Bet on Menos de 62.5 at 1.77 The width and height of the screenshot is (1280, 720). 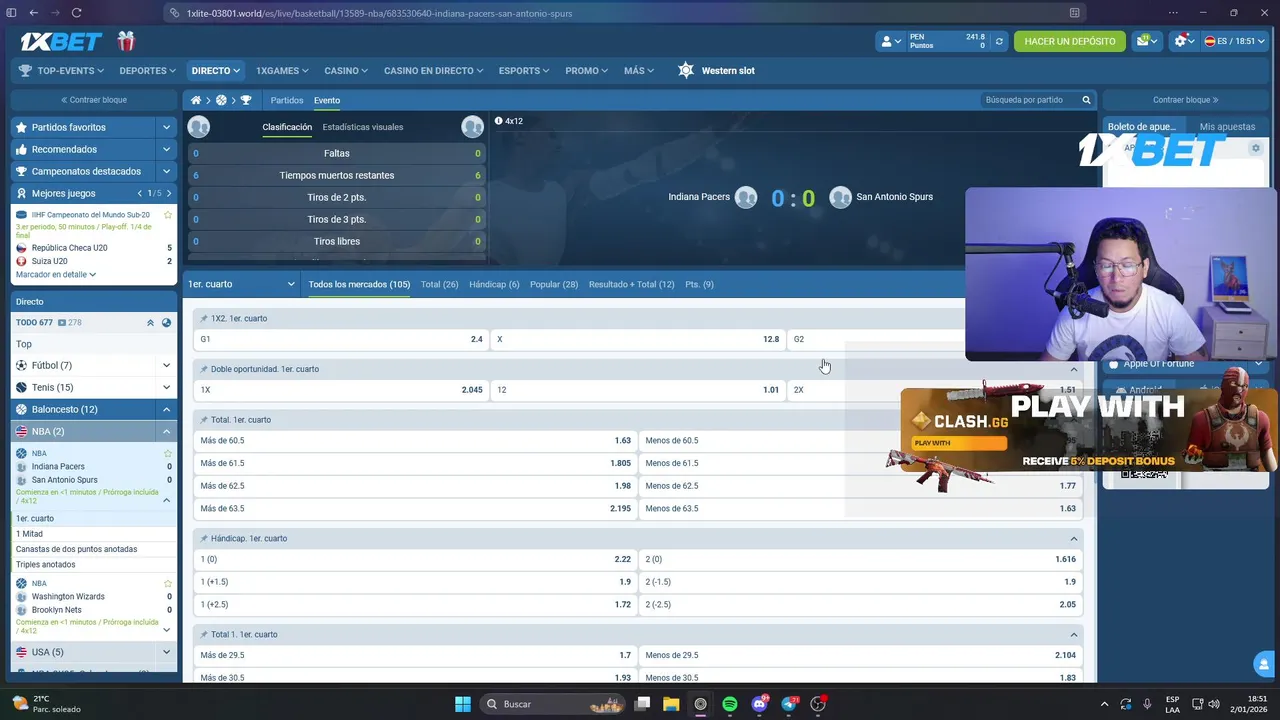point(861,486)
